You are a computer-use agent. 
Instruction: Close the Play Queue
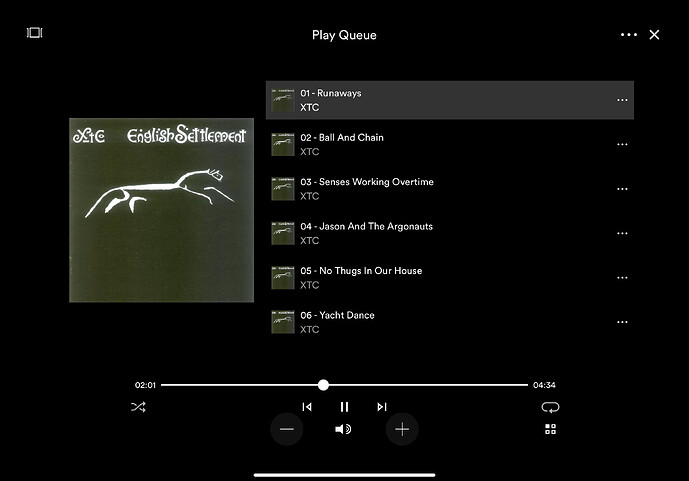coord(654,35)
